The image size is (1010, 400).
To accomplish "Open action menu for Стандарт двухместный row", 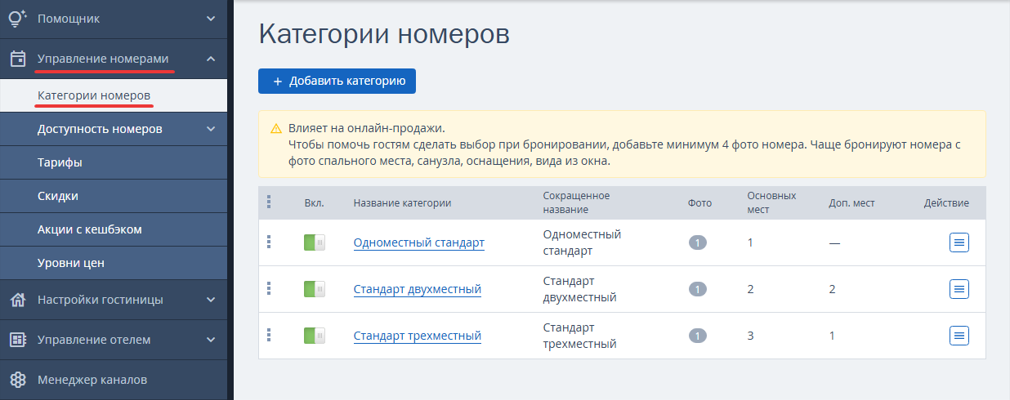I will pyautogui.click(x=959, y=289).
